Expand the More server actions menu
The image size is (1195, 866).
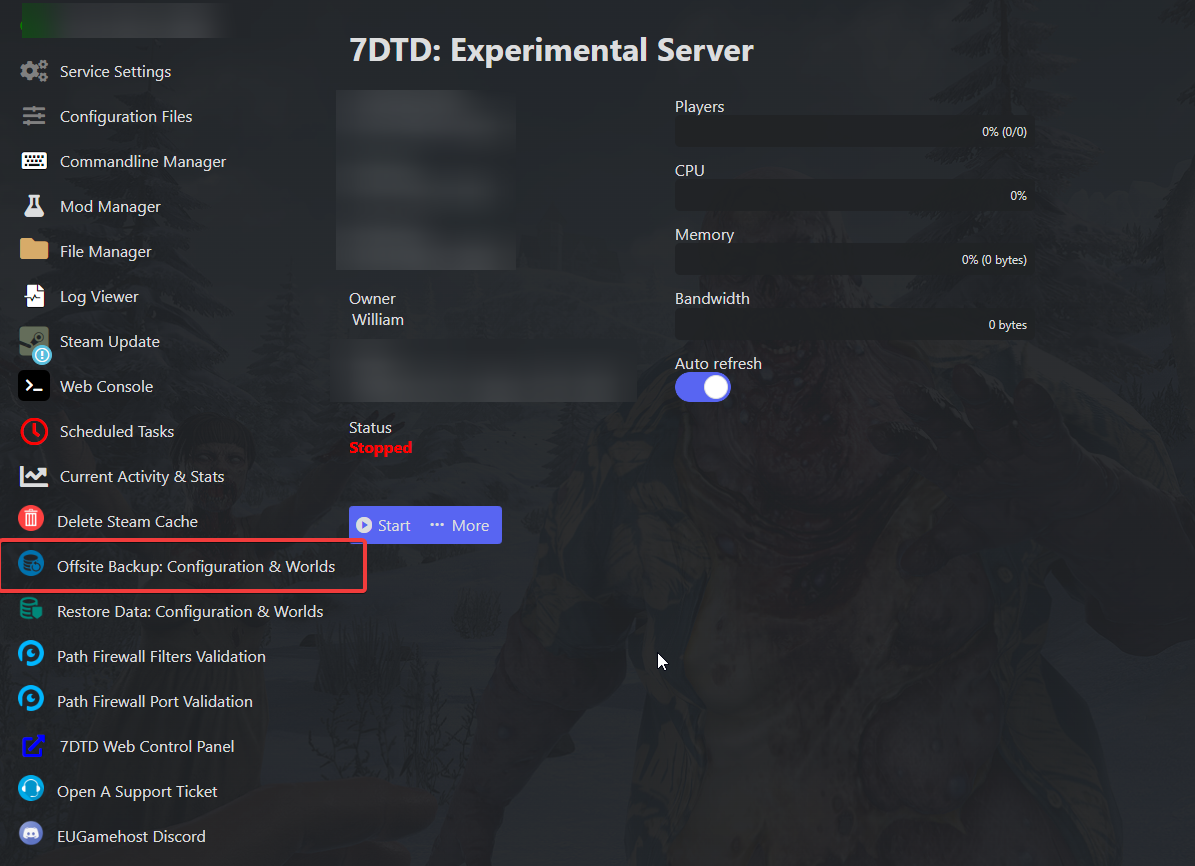(x=460, y=525)
